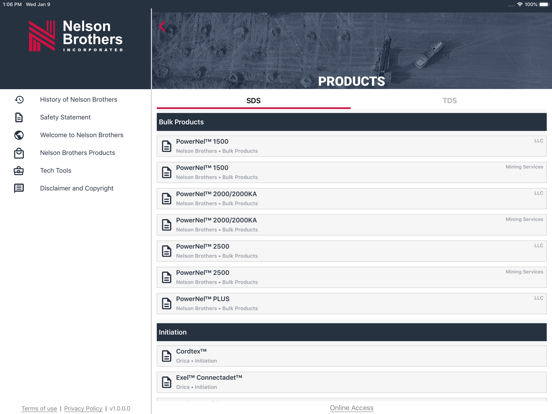Select PowerNel 2500 Mining Services title

203,273
